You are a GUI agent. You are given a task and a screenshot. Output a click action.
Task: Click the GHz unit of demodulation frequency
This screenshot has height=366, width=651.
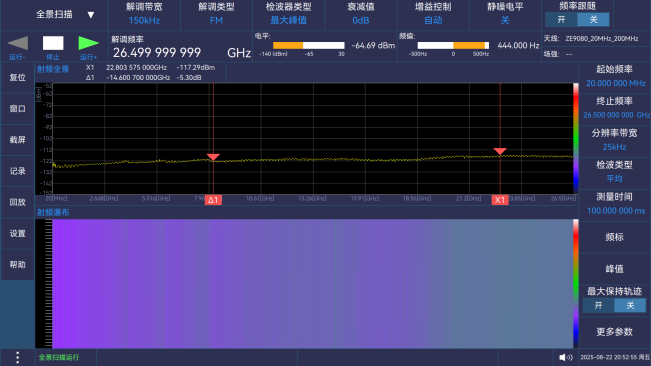(239, 53)
